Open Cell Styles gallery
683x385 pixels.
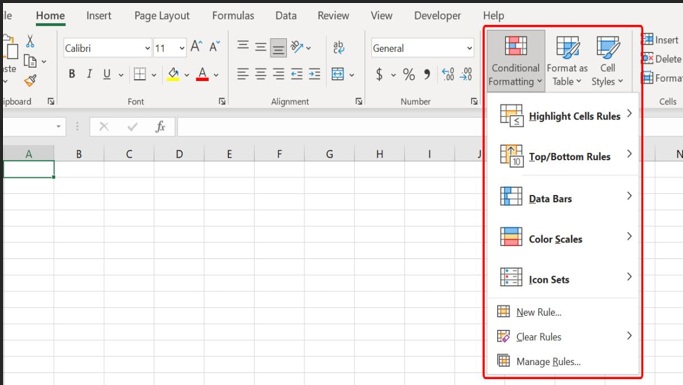coord(608,61)
